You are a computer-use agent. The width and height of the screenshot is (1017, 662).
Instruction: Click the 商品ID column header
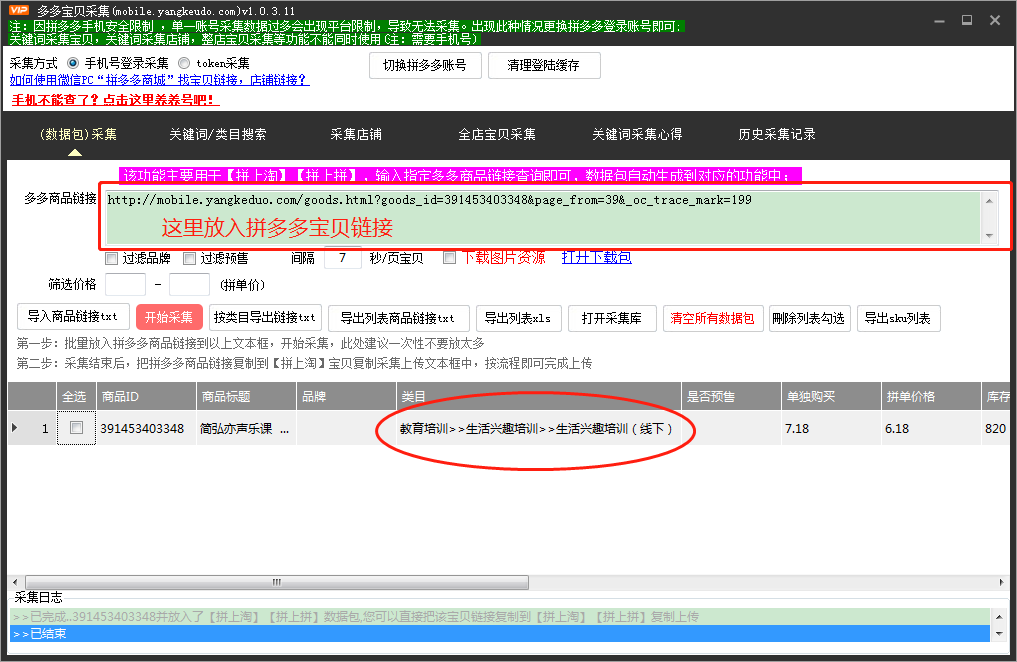pyautogui.click(x=146, y=396)
